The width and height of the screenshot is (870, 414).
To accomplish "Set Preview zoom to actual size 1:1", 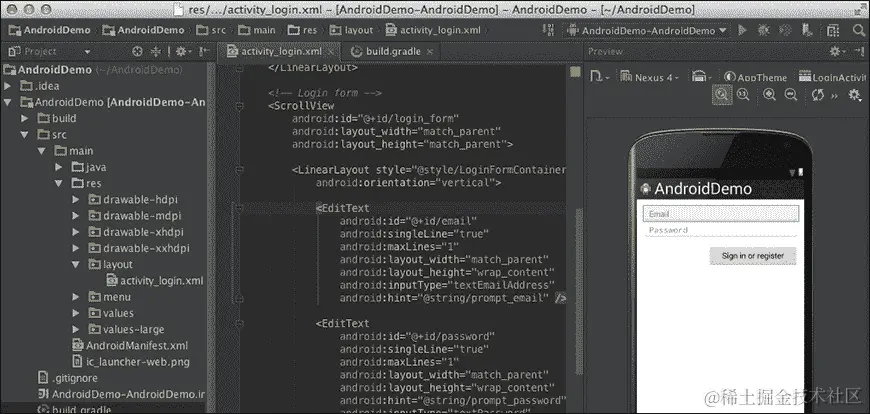I will [x=743, y=95].
